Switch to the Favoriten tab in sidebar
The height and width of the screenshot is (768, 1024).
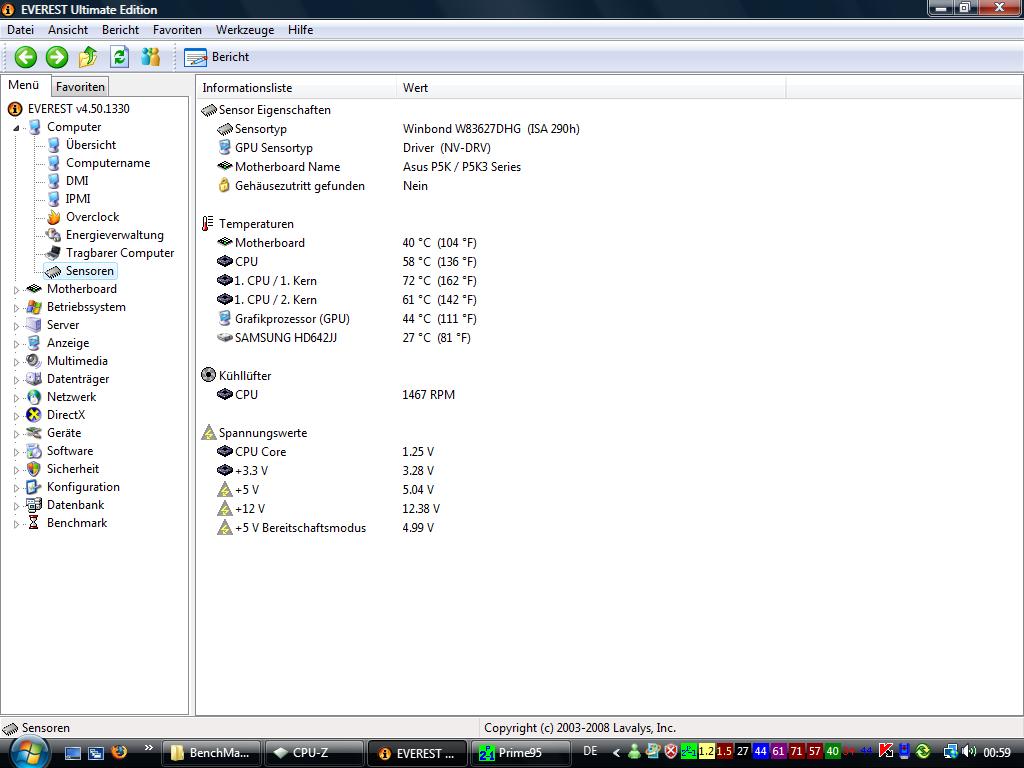click(80, 87)
